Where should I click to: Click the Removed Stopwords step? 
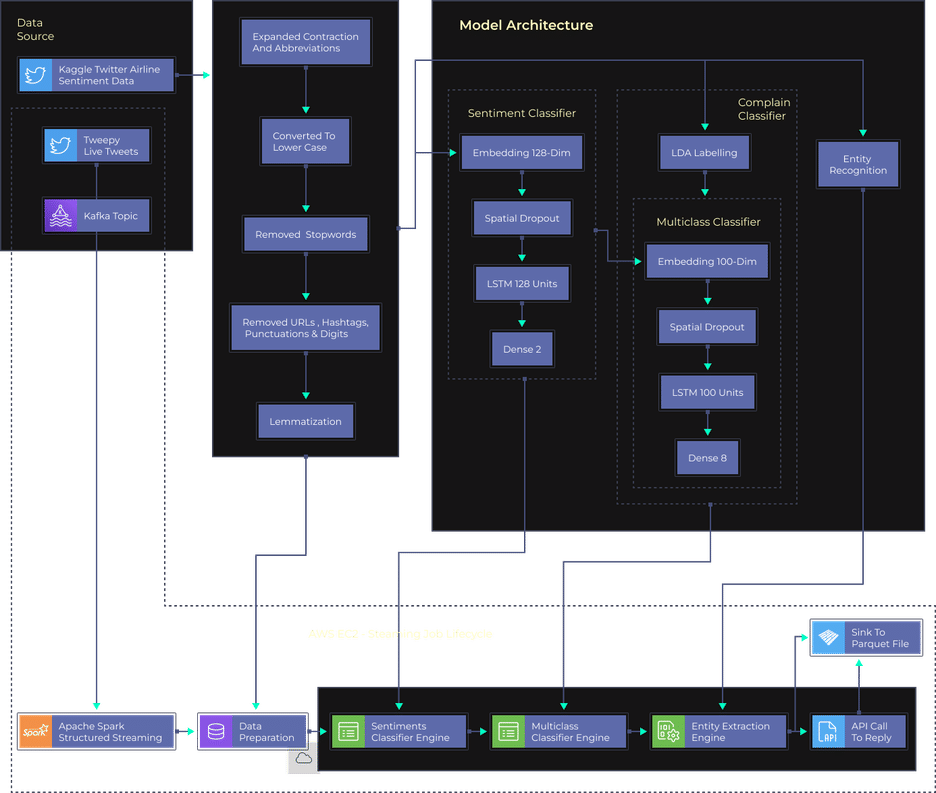(305, 235)
